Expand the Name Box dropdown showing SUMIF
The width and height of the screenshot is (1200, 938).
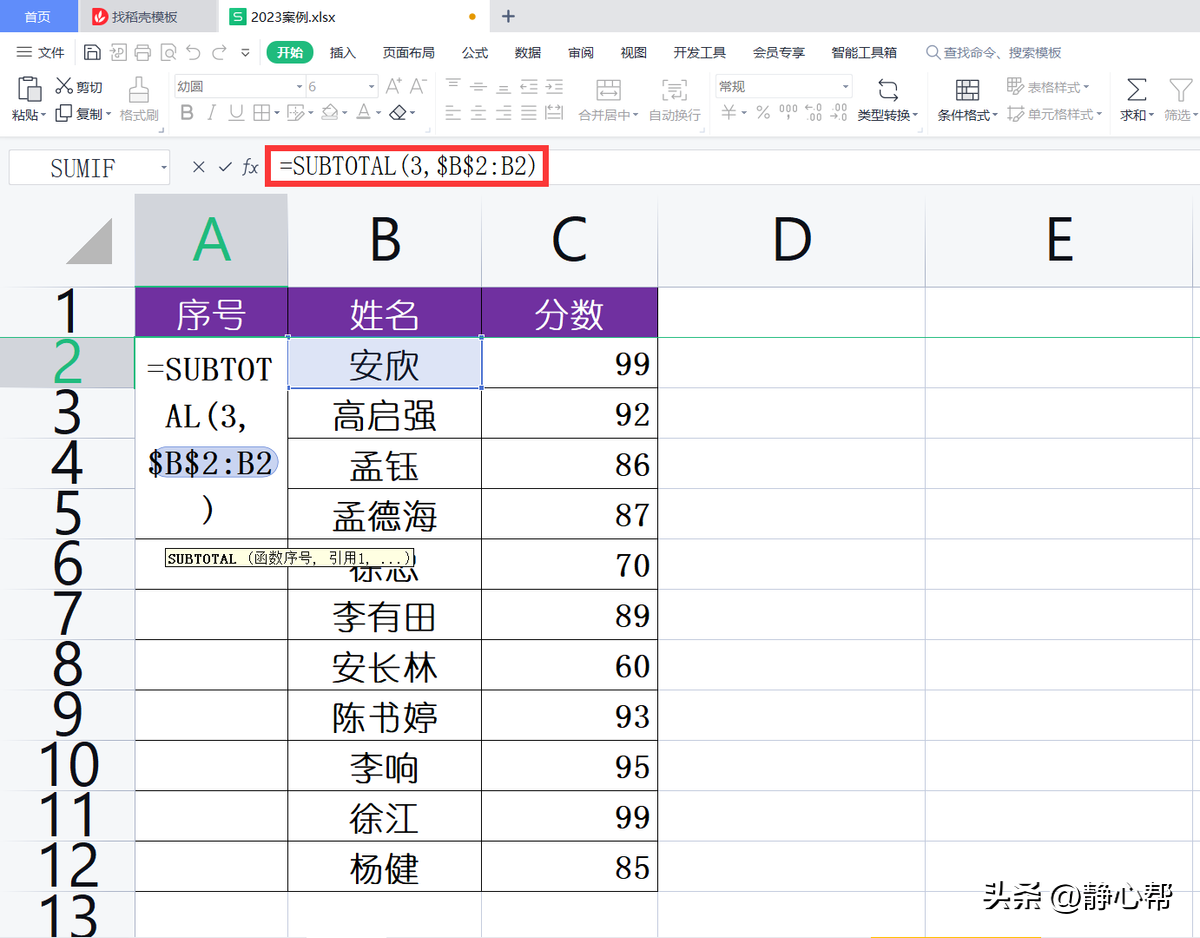[x=164, y=168]
